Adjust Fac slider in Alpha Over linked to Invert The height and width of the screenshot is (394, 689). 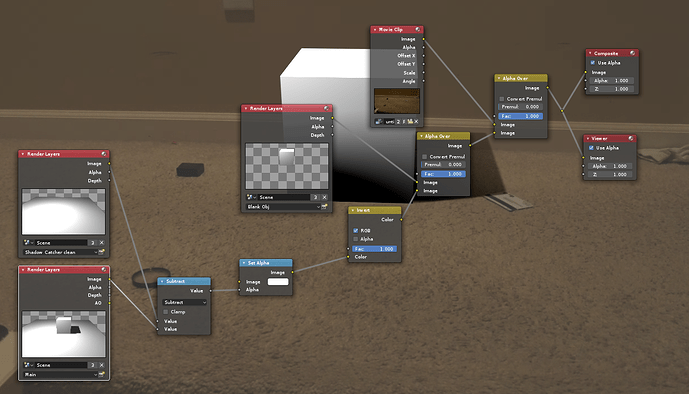click(443, 174)
